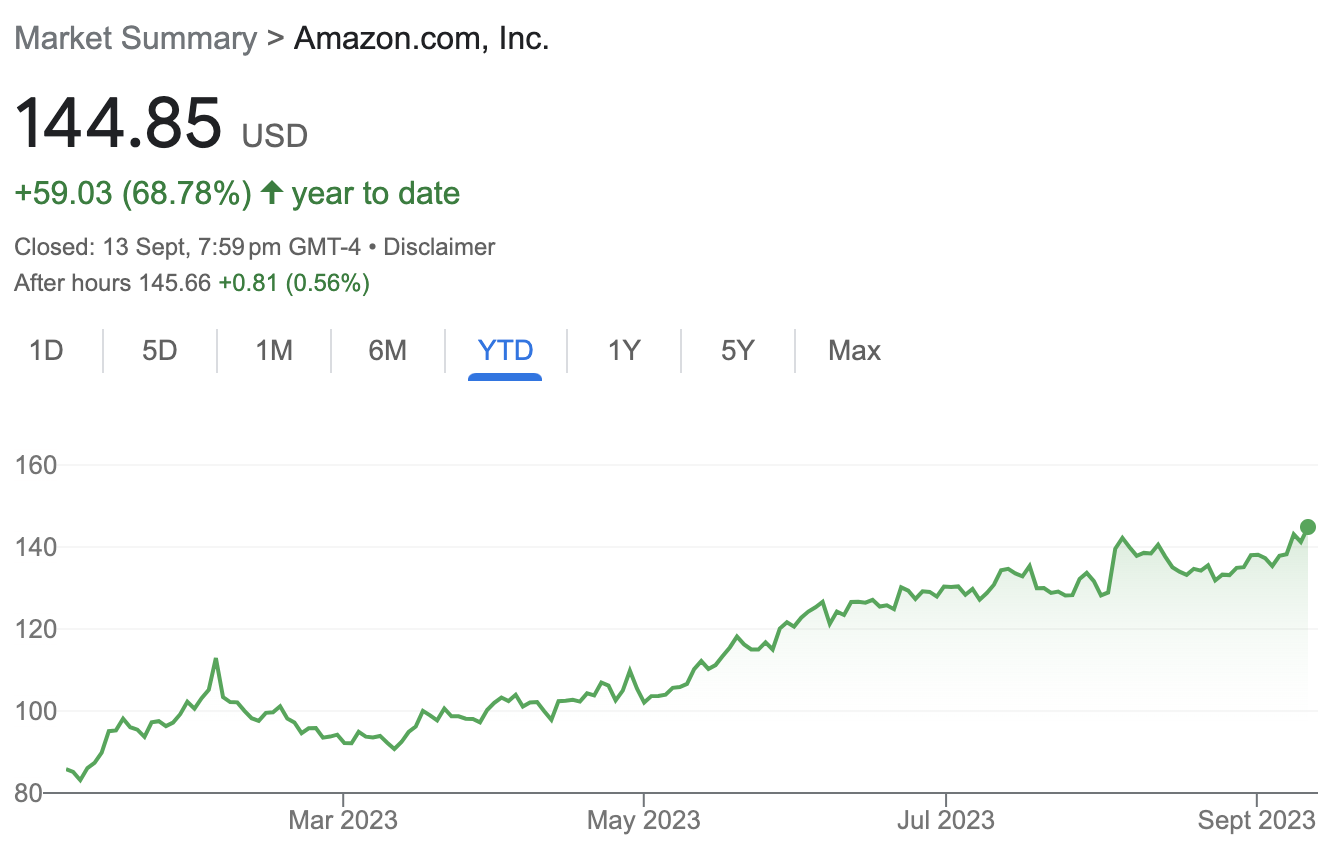View the 1Y chart range

pos(623,351)
